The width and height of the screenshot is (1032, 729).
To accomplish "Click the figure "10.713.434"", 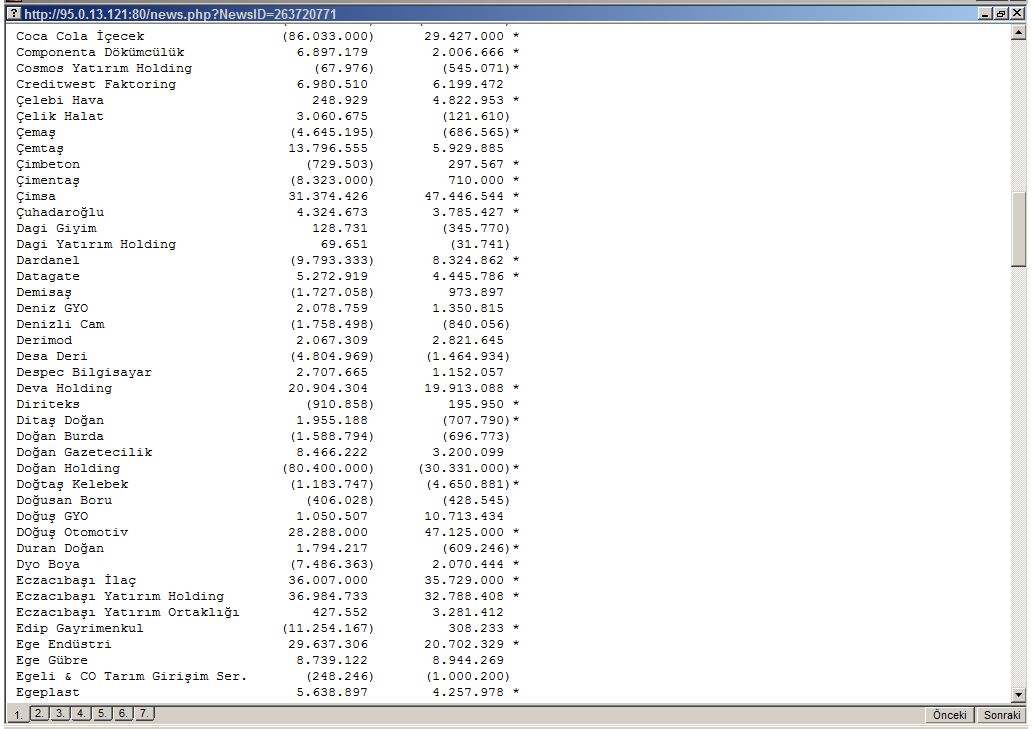I will 464,516.
